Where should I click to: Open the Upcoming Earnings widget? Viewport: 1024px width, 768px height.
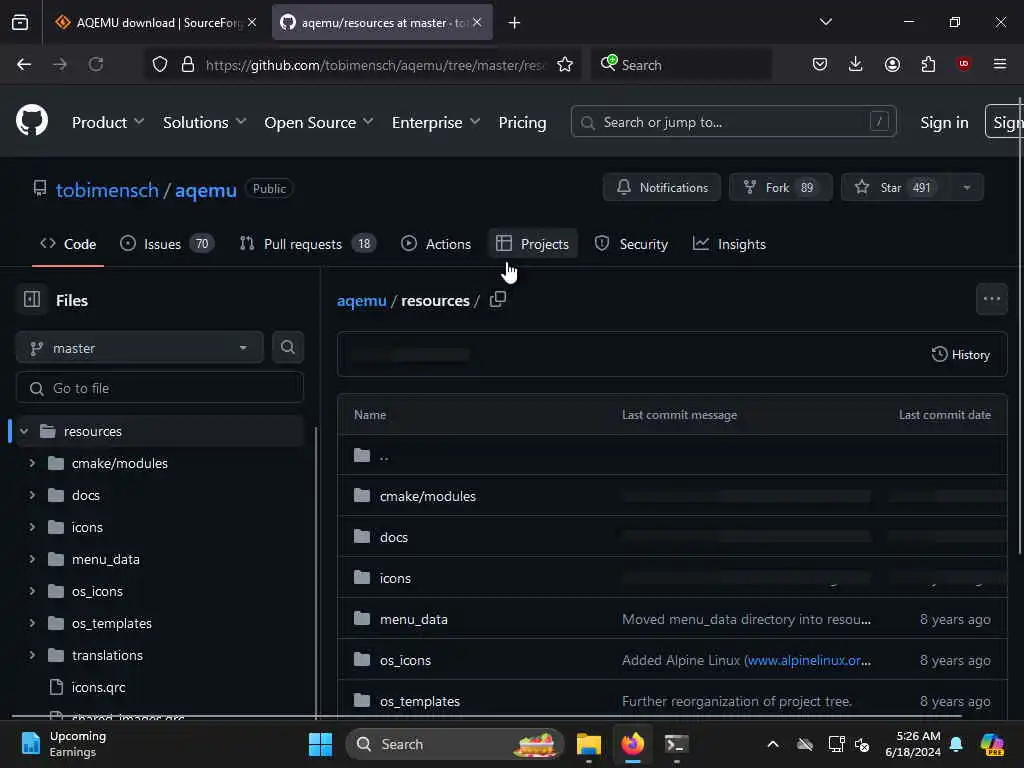(63, 744)
